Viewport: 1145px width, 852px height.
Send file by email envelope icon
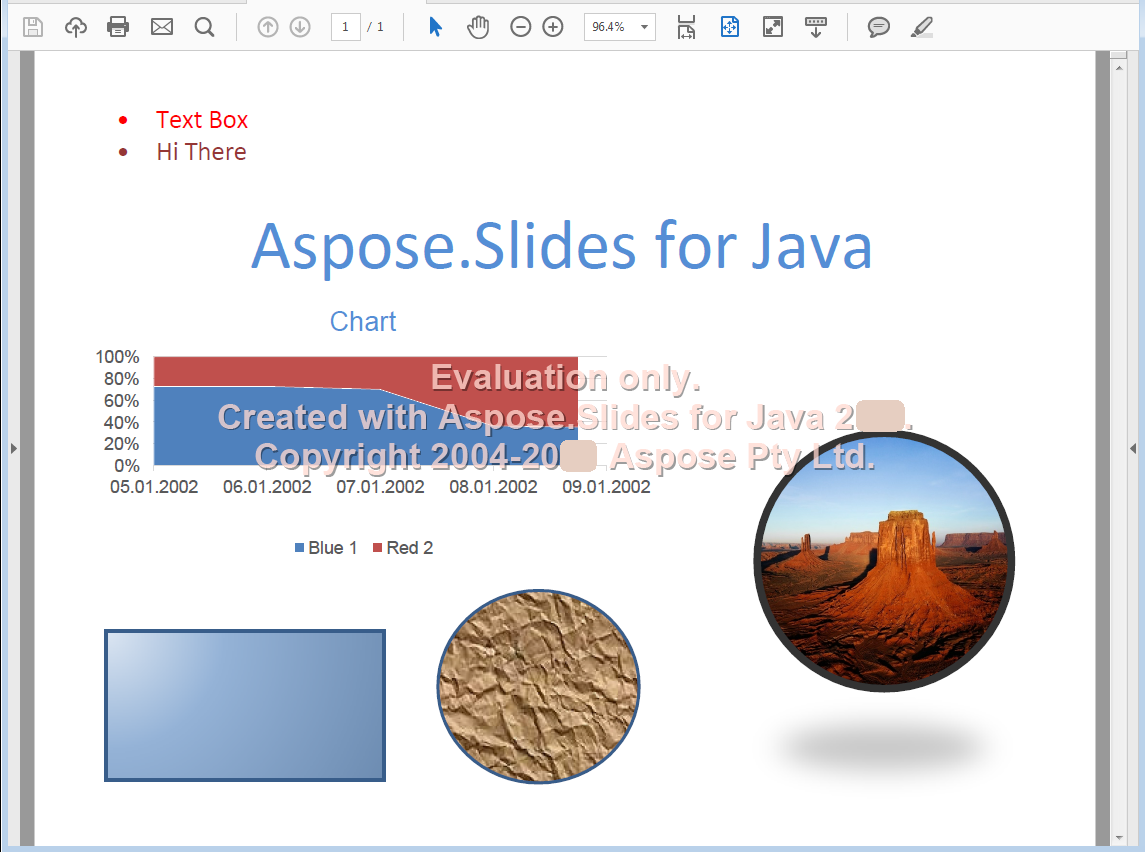161,27
